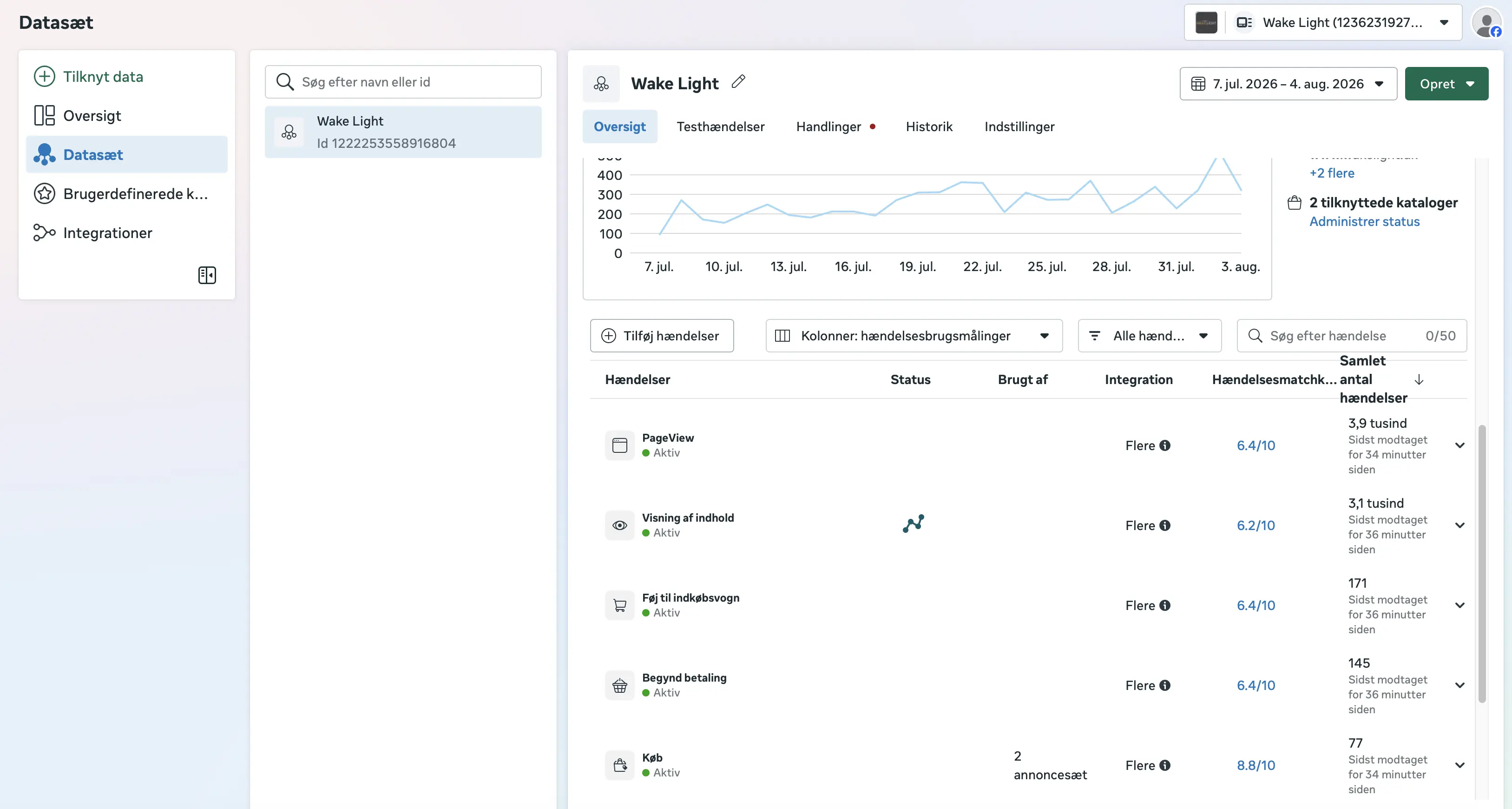
Task: Click the calendar icon in the date picker
Action: click(1198, 83)
